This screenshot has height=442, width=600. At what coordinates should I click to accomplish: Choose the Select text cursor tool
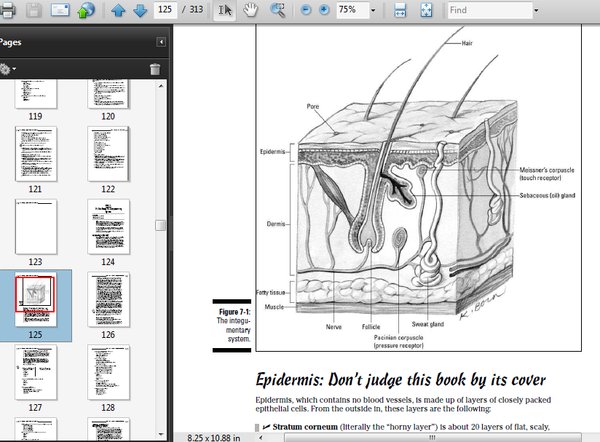tap(224, 10)
